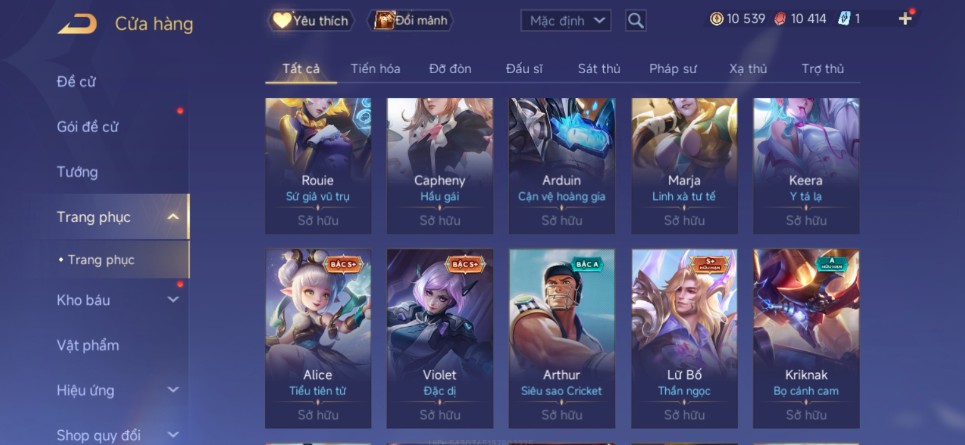
Task: Tap the plus icon to add currency
Action: [905, 18]
